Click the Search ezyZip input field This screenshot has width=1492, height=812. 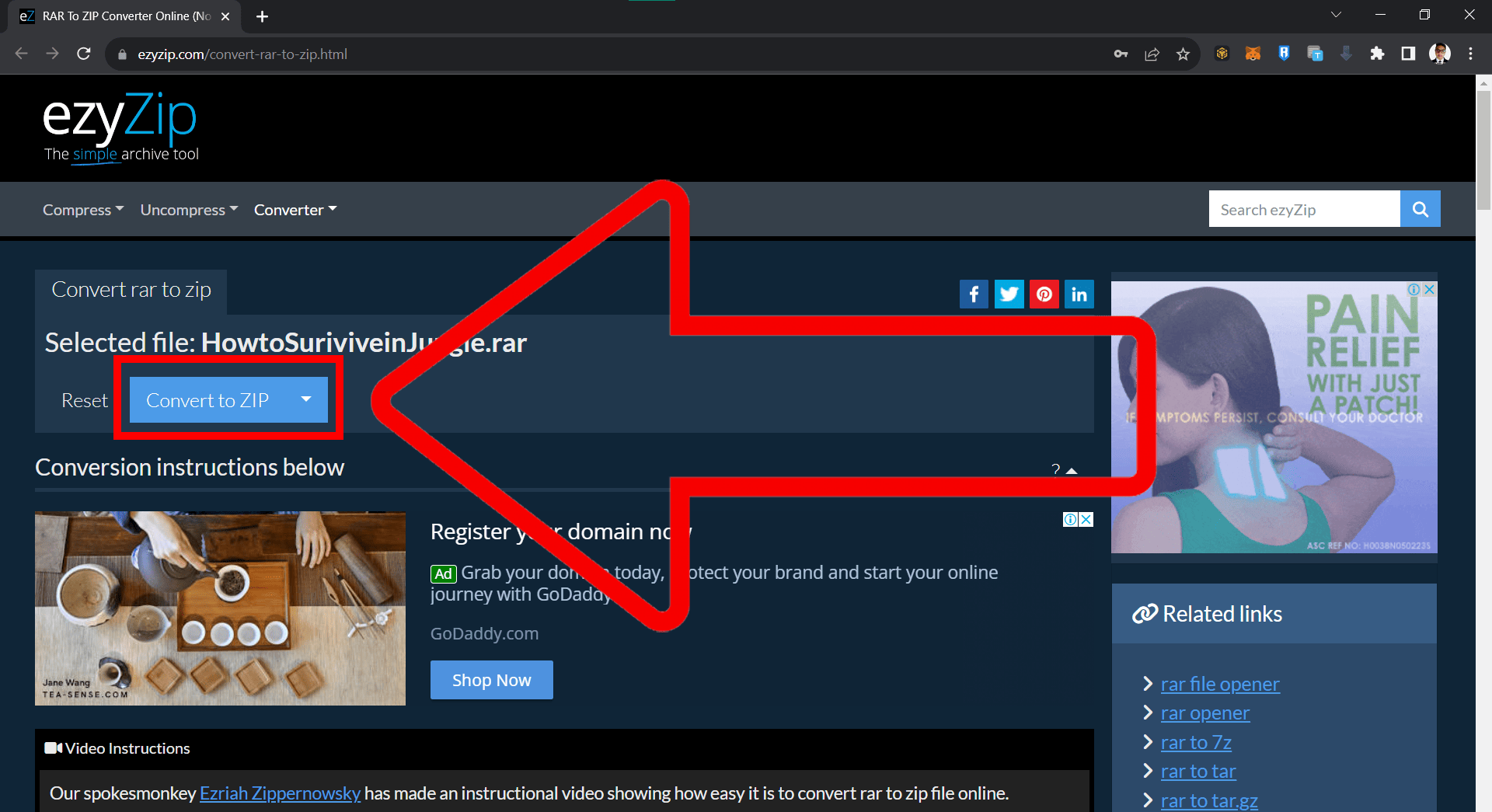pos(1304,209)
